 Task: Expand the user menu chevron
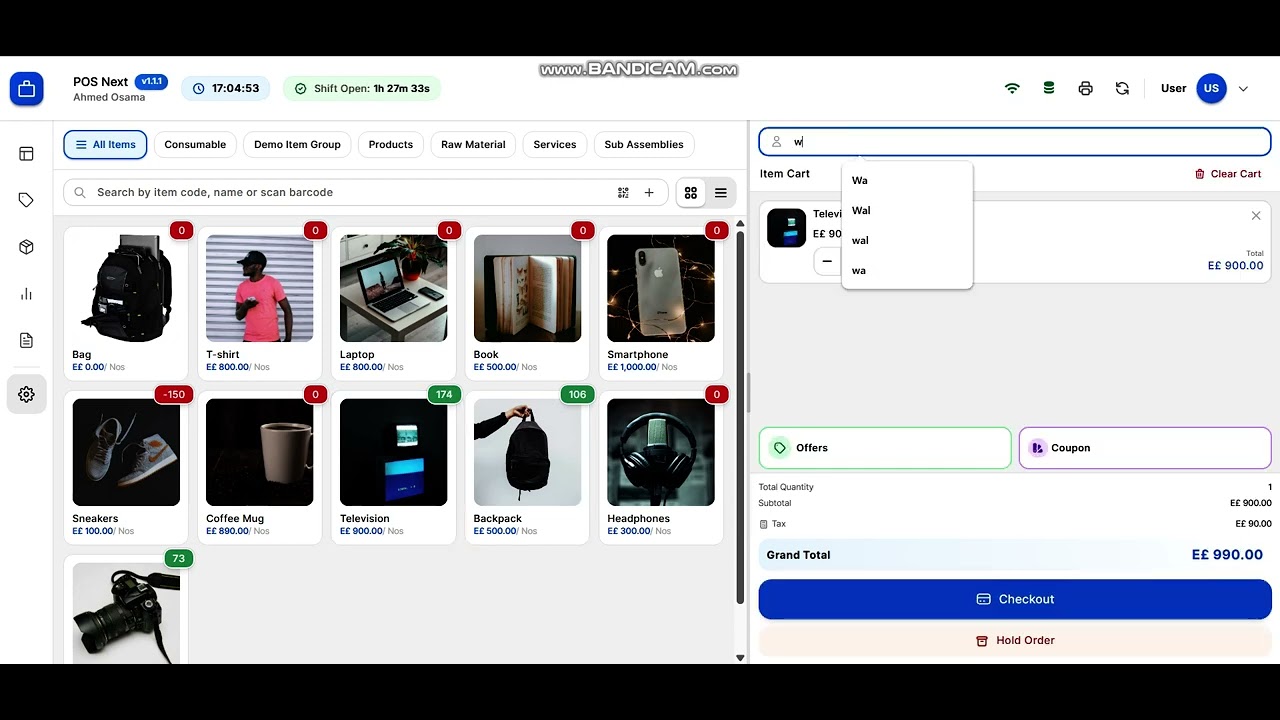[x=1243, y=89]
